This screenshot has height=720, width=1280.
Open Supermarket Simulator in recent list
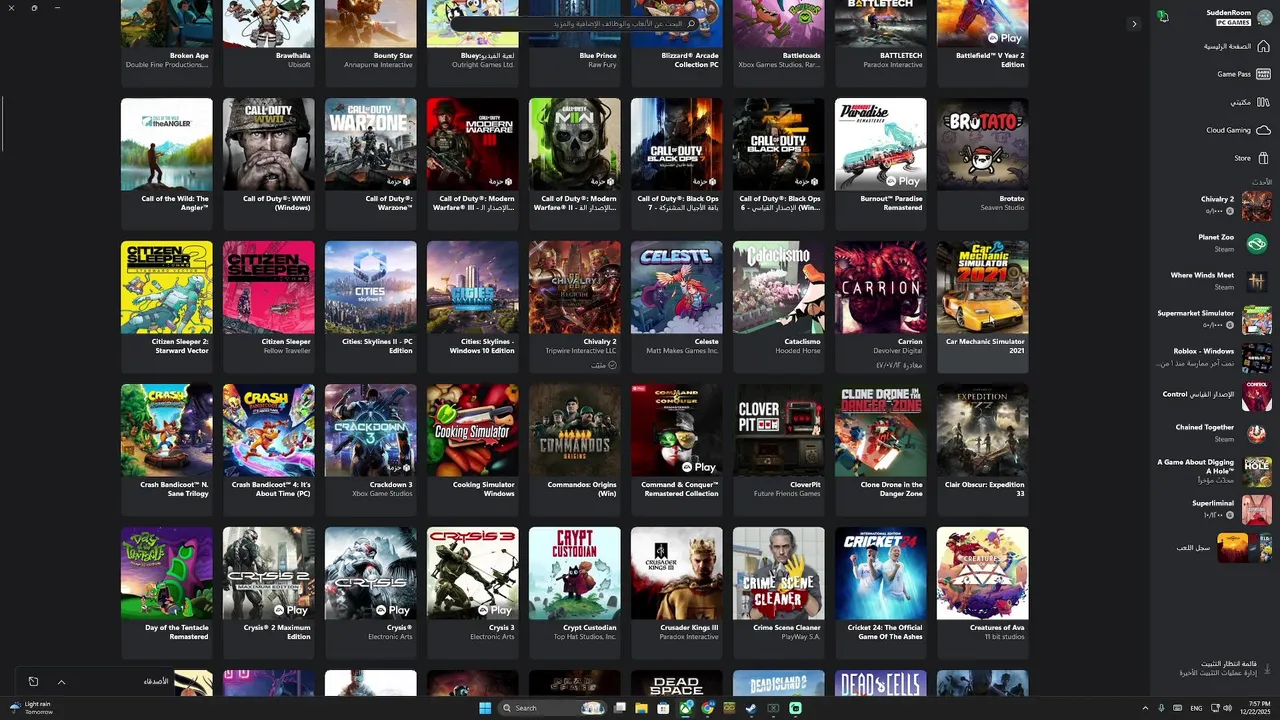[x=1214, y=319]
